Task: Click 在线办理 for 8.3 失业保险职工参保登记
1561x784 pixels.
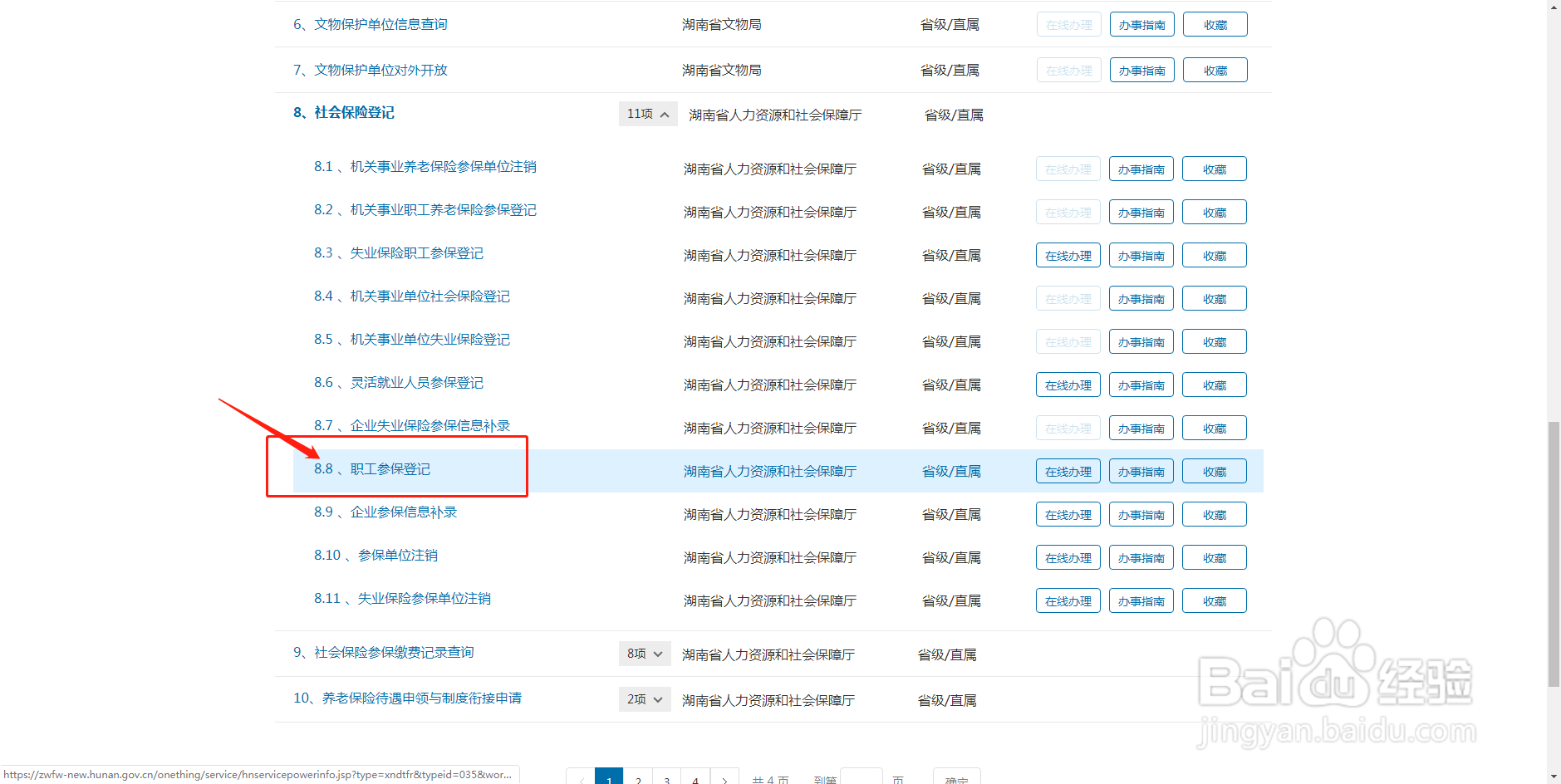Action: point(1068,255)
